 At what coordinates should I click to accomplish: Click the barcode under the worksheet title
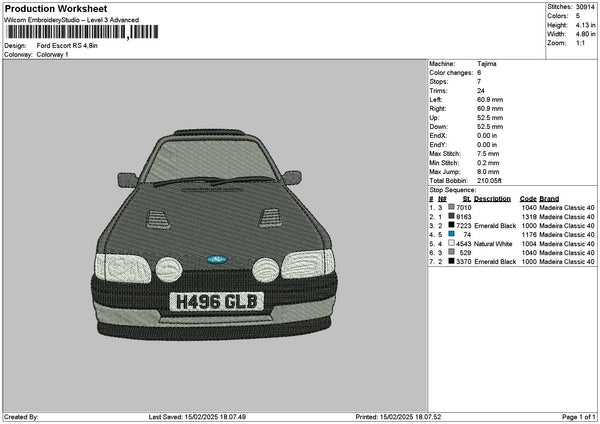click(66, 32)
